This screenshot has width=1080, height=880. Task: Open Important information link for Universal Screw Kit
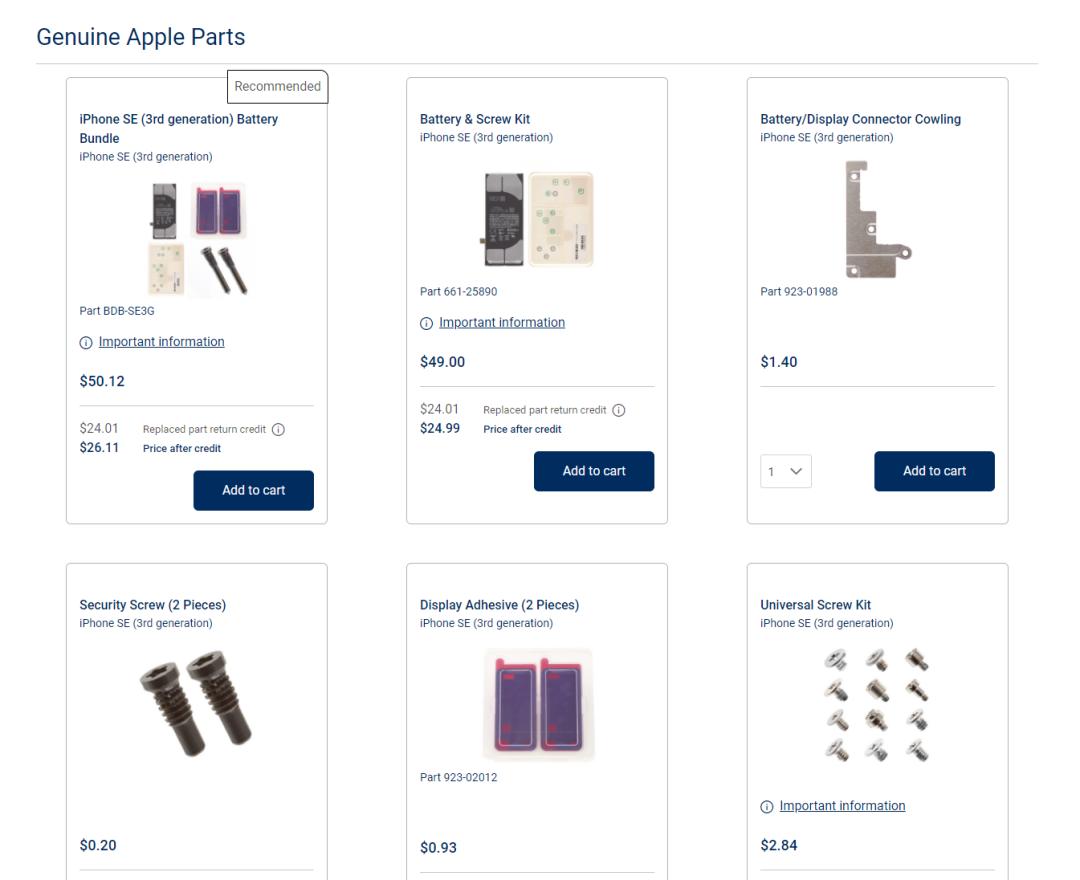coord(842,806)
